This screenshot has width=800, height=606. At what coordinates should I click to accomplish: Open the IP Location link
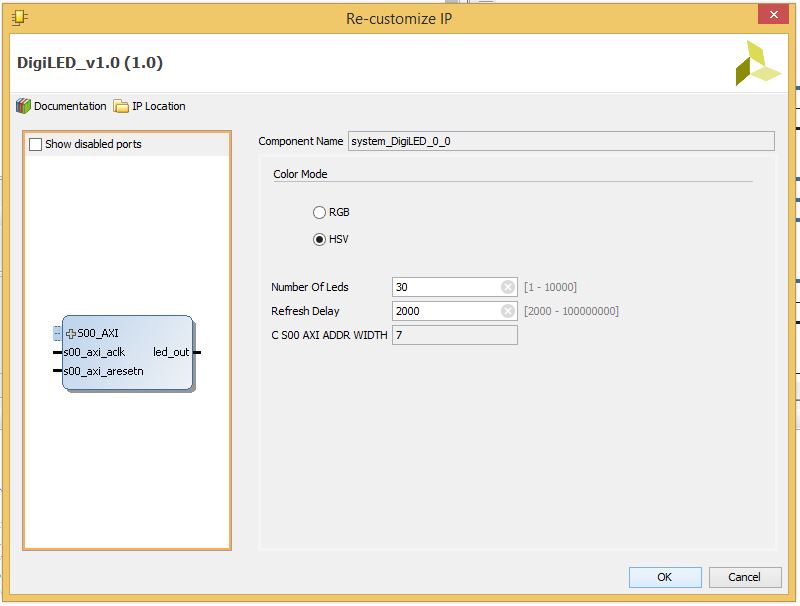(x=159, y=106)
